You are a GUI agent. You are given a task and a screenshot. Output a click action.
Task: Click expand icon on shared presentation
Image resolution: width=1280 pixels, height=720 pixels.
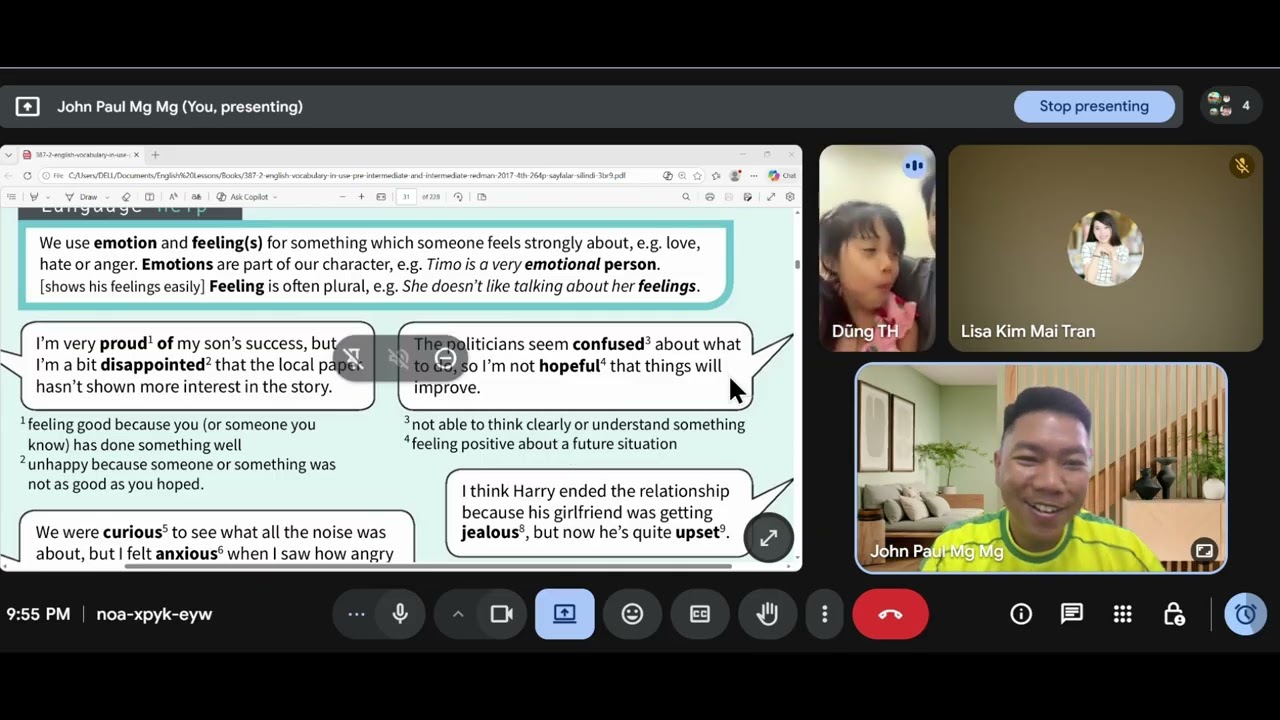click(768, 538)
